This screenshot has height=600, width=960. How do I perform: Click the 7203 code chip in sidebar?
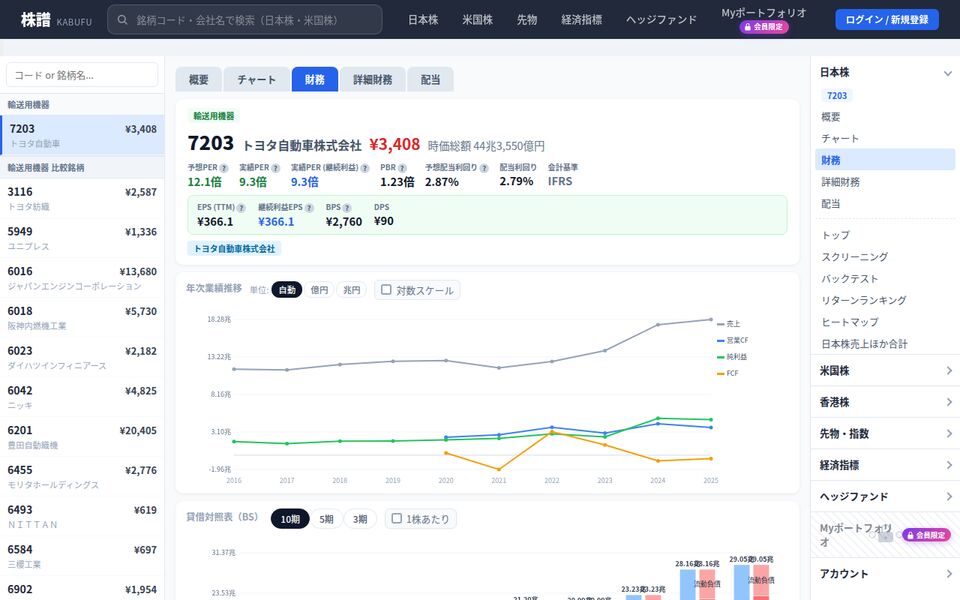(836, 96)
